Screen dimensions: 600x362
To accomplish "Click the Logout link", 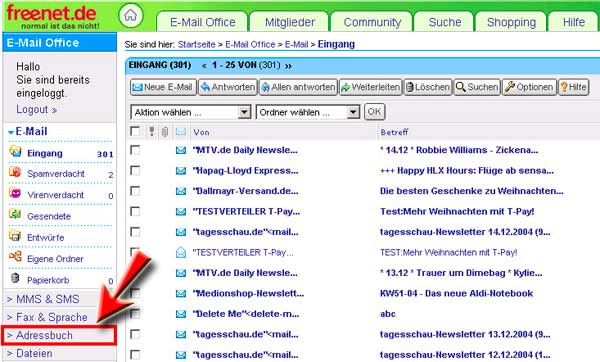I will click(36, 109).
